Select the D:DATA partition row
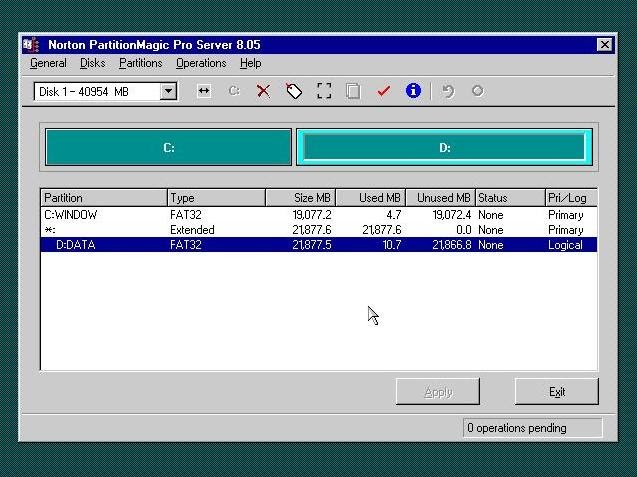The image size is (637, 477). tap(319, 245)
